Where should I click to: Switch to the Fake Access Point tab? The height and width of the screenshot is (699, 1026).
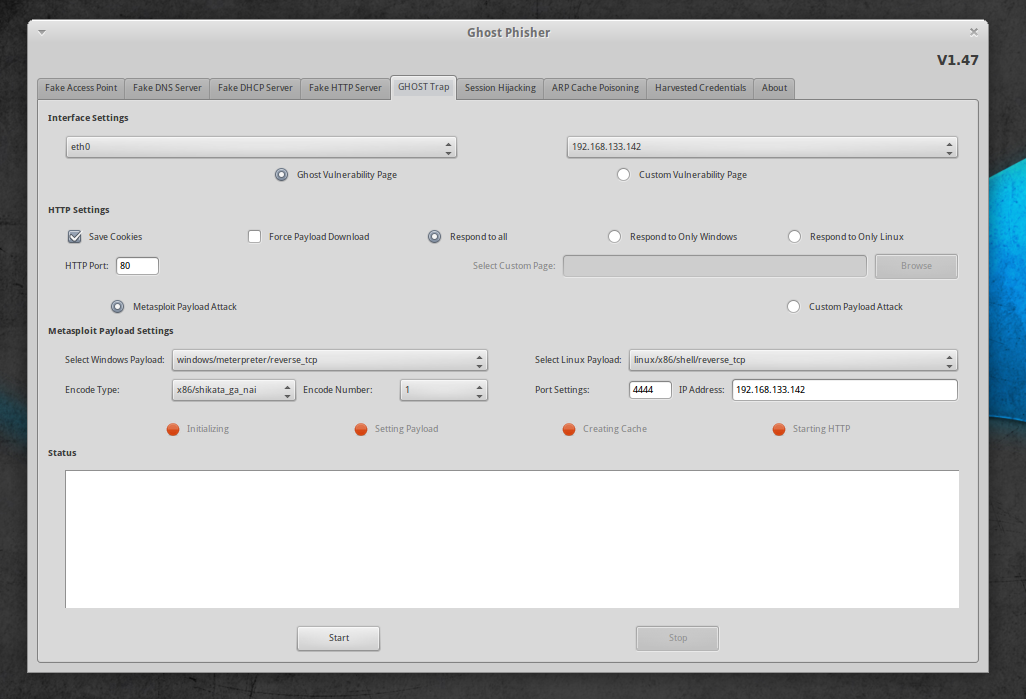coord(81,88)
